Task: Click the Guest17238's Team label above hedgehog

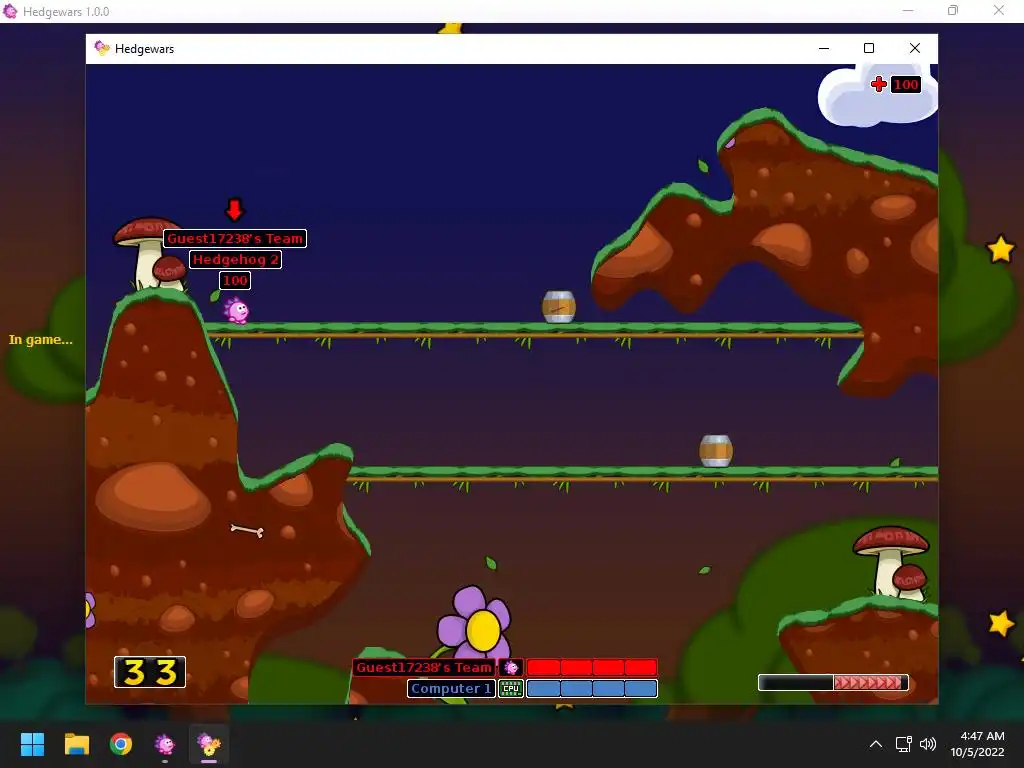Action: pos(235,238)
